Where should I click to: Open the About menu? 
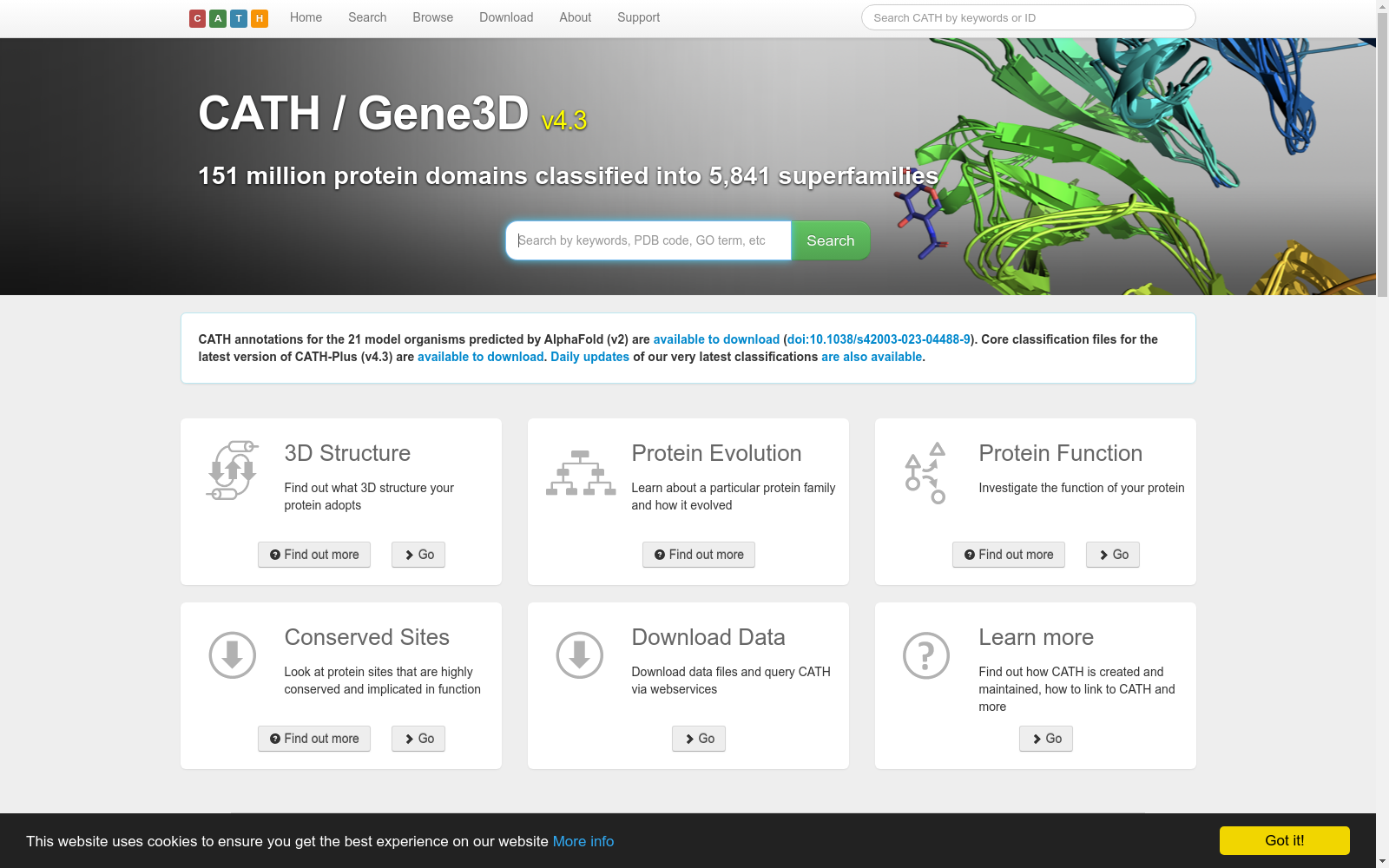click(x=575, y=17)
